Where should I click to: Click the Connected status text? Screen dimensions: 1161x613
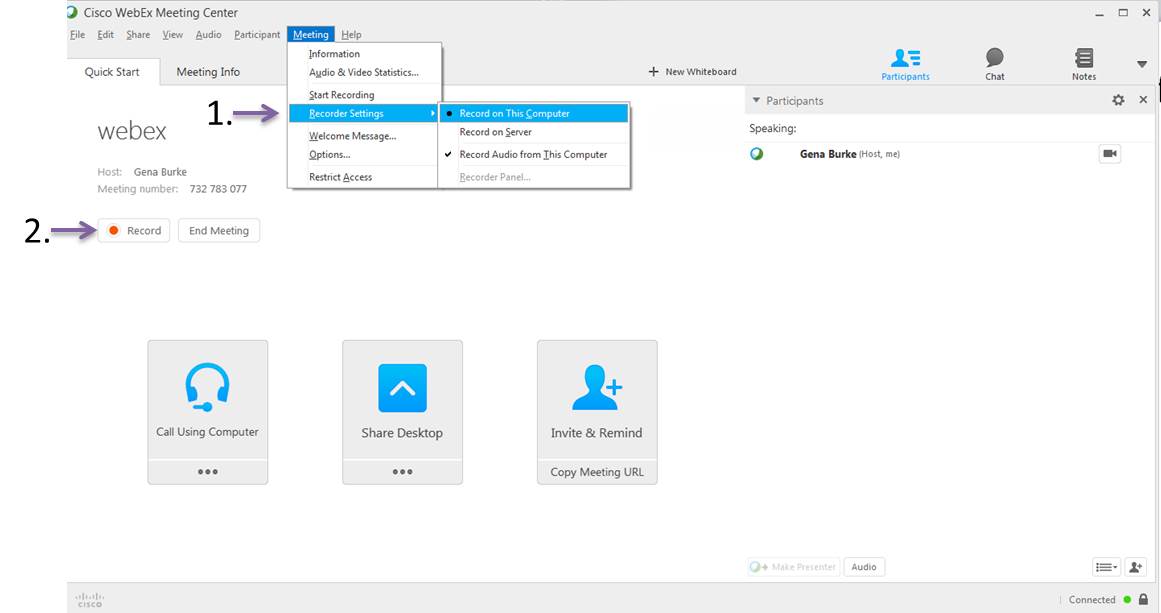1092,600
